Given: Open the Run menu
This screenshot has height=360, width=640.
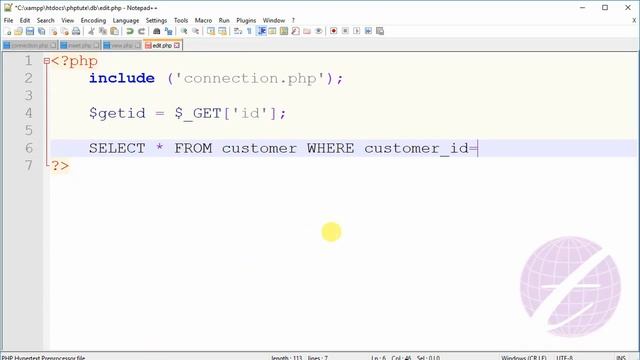Looking at the screenshot, I should (x=224, y=20).
